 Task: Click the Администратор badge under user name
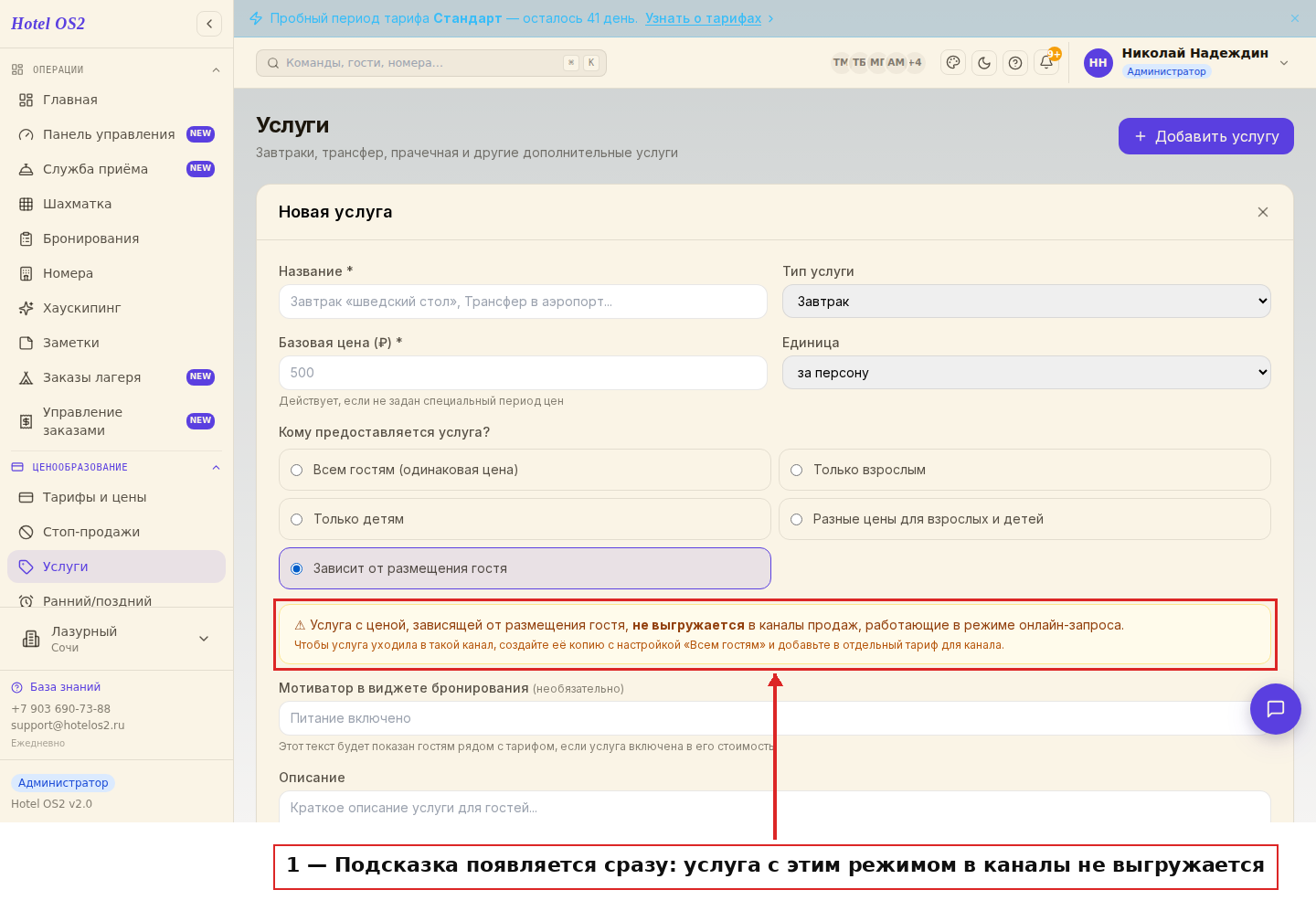1166,71
